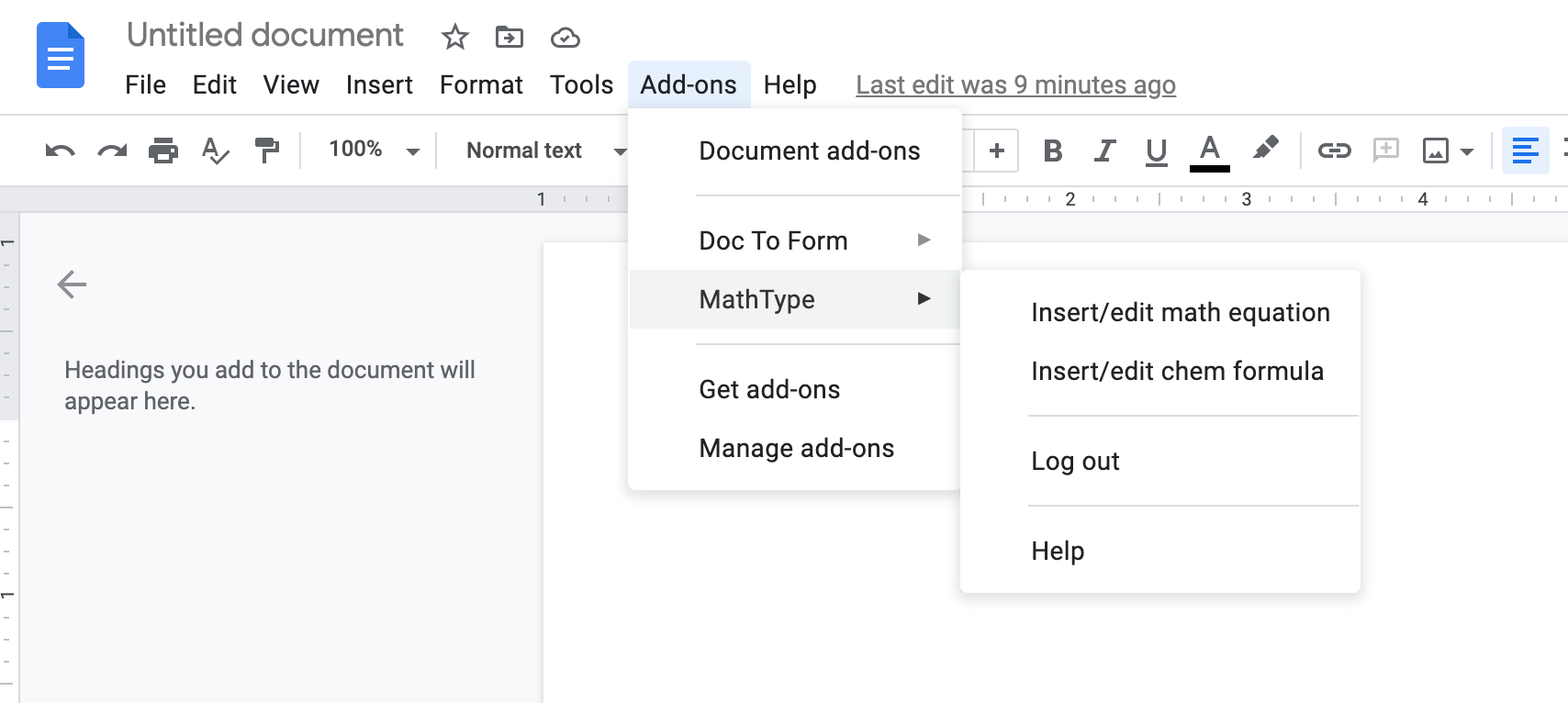This screenshot has width=1568, height=703.
Task: Open the 'Last edit was 9 minutes ago' link
Action: pos(1015,85)
